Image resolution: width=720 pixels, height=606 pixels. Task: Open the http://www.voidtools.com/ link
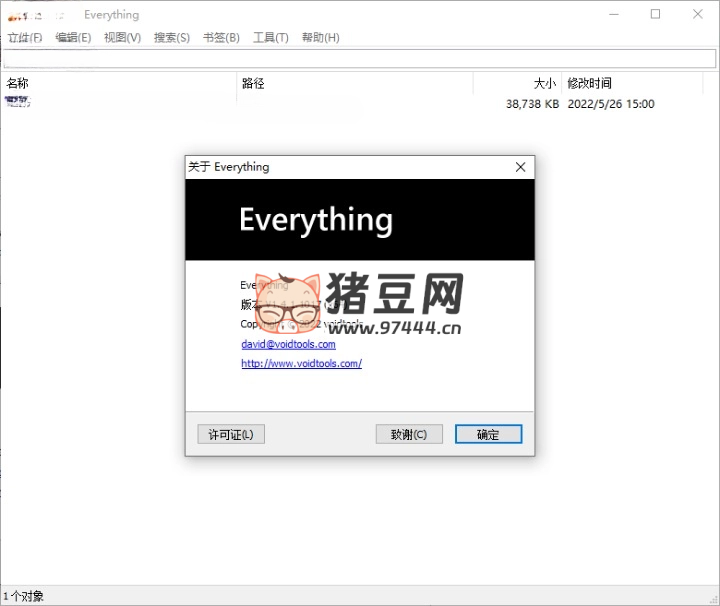(x=302, y=363)
